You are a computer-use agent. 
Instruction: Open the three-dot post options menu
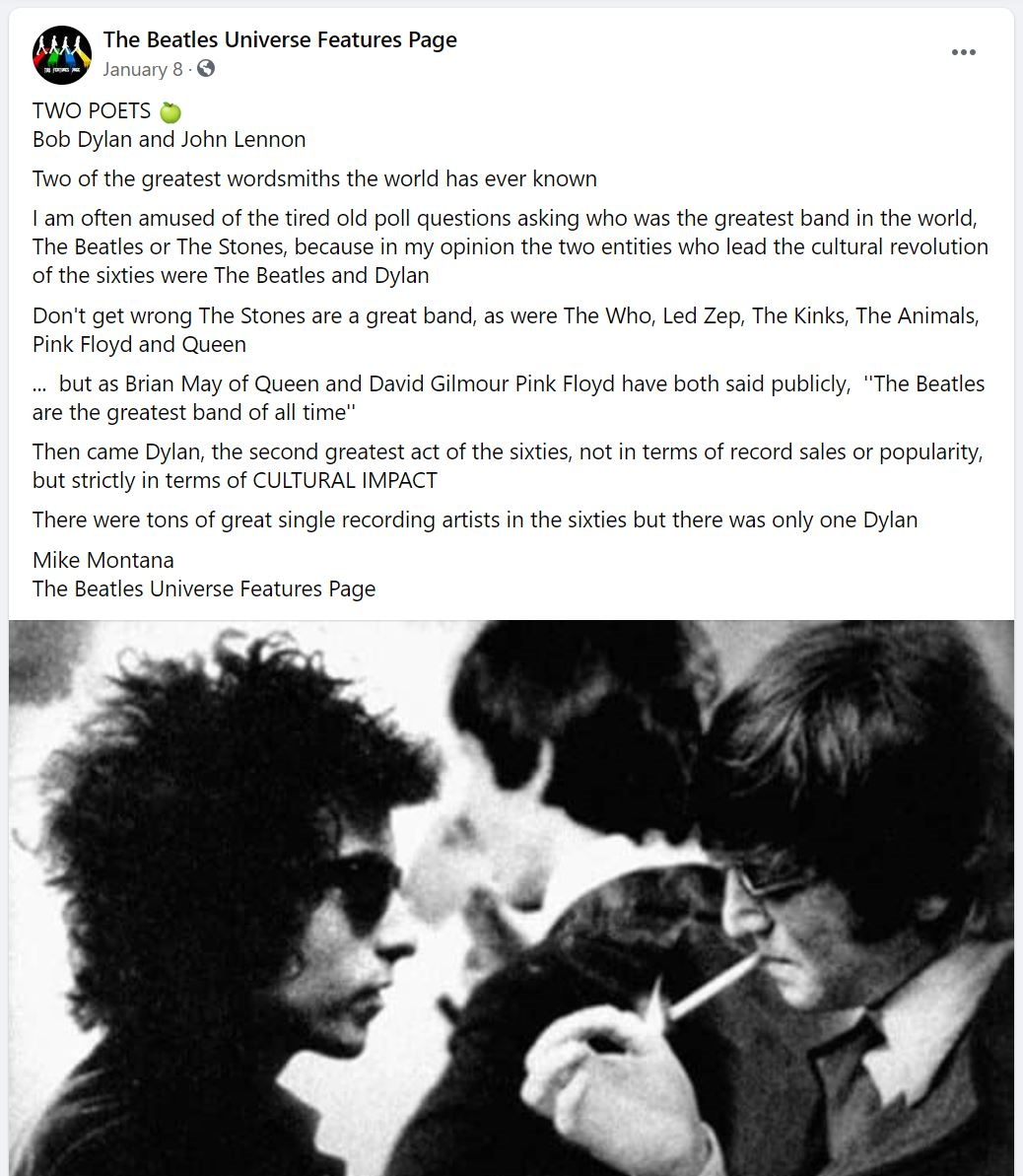(x=963, y=52)
